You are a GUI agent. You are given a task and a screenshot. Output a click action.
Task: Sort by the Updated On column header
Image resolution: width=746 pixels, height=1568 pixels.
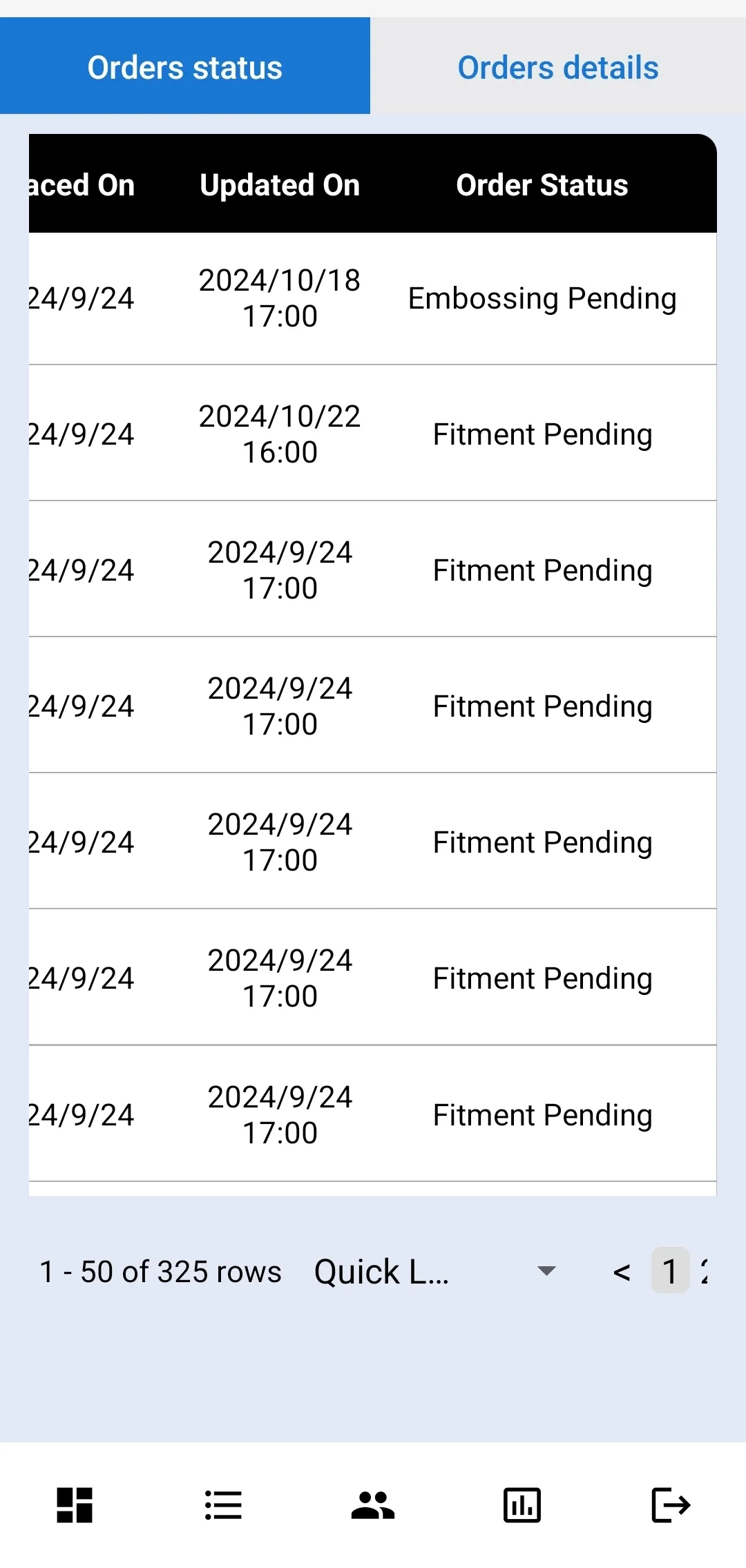280,185
